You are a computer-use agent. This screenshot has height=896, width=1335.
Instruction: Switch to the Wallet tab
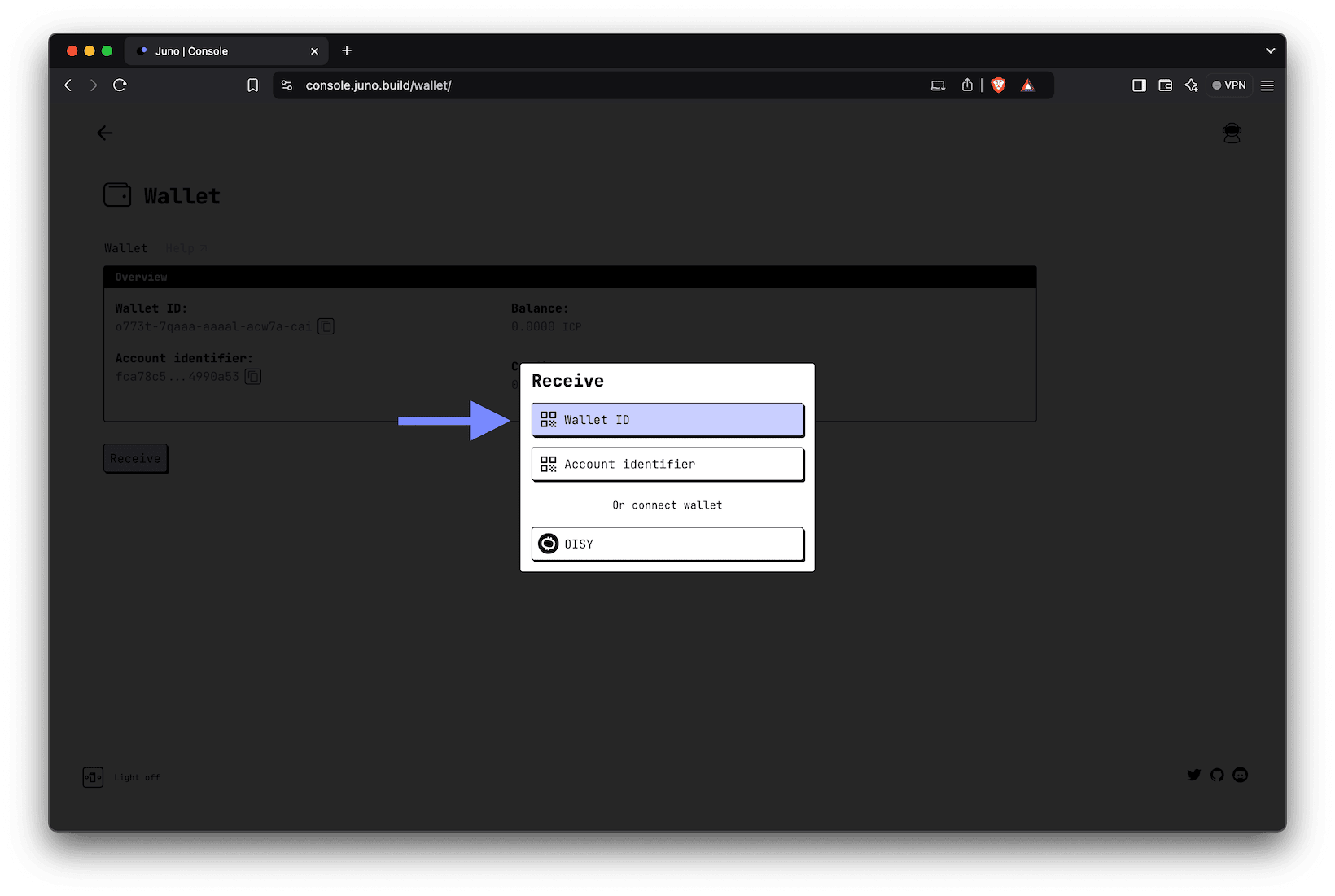tap(125, 248)
